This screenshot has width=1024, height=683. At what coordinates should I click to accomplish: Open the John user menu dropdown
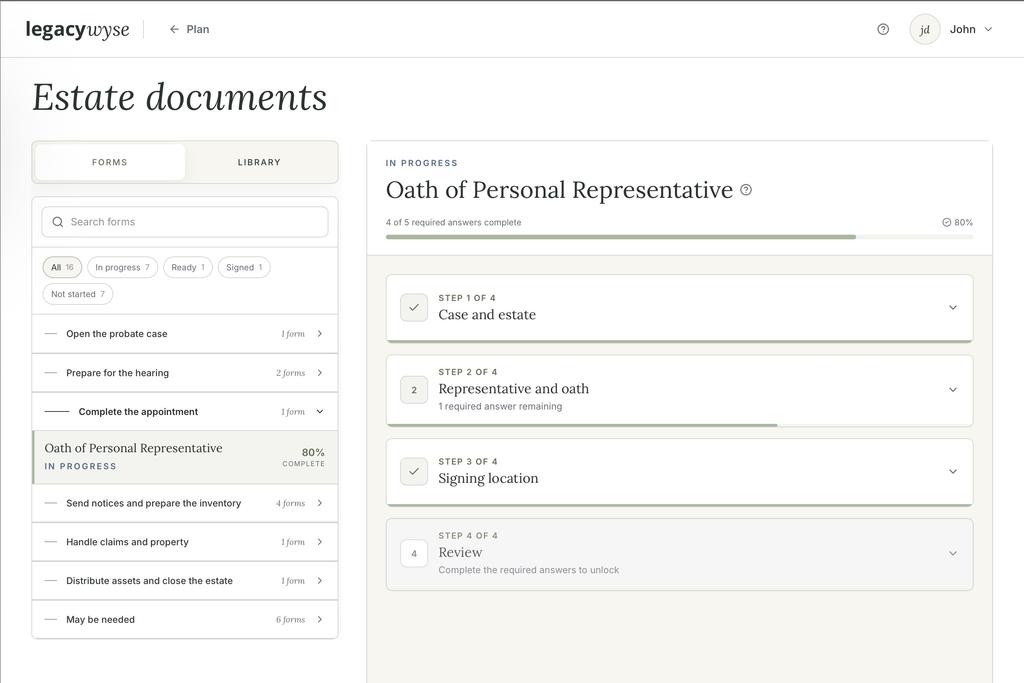(x=971, y=29)
